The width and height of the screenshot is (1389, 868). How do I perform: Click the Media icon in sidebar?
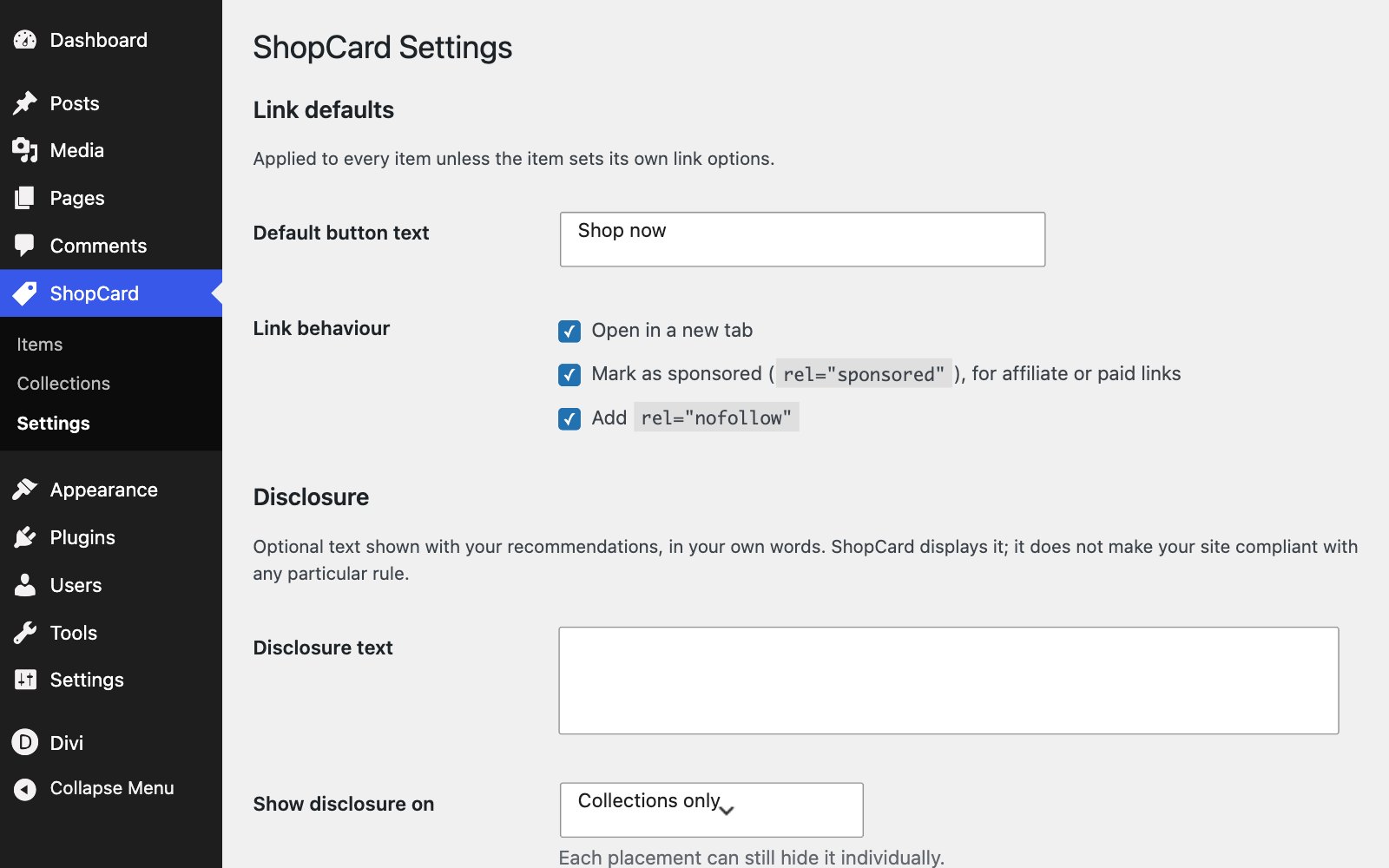coord(25,150)
